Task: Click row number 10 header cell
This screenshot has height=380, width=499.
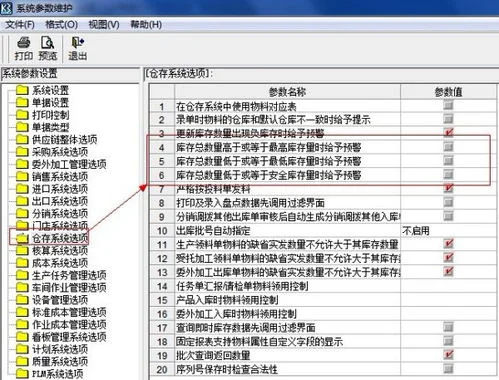Action: [x=162, y=231]
